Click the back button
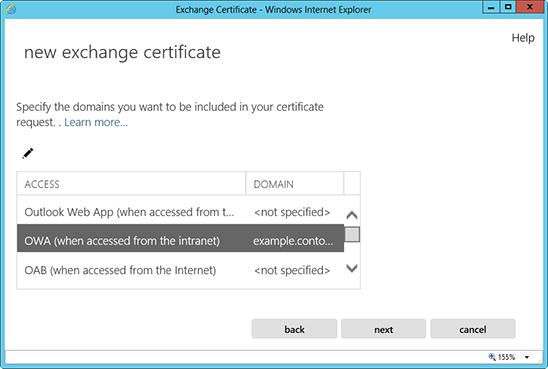This screenshot has height=369, width=548. click(x=294, y=329)
